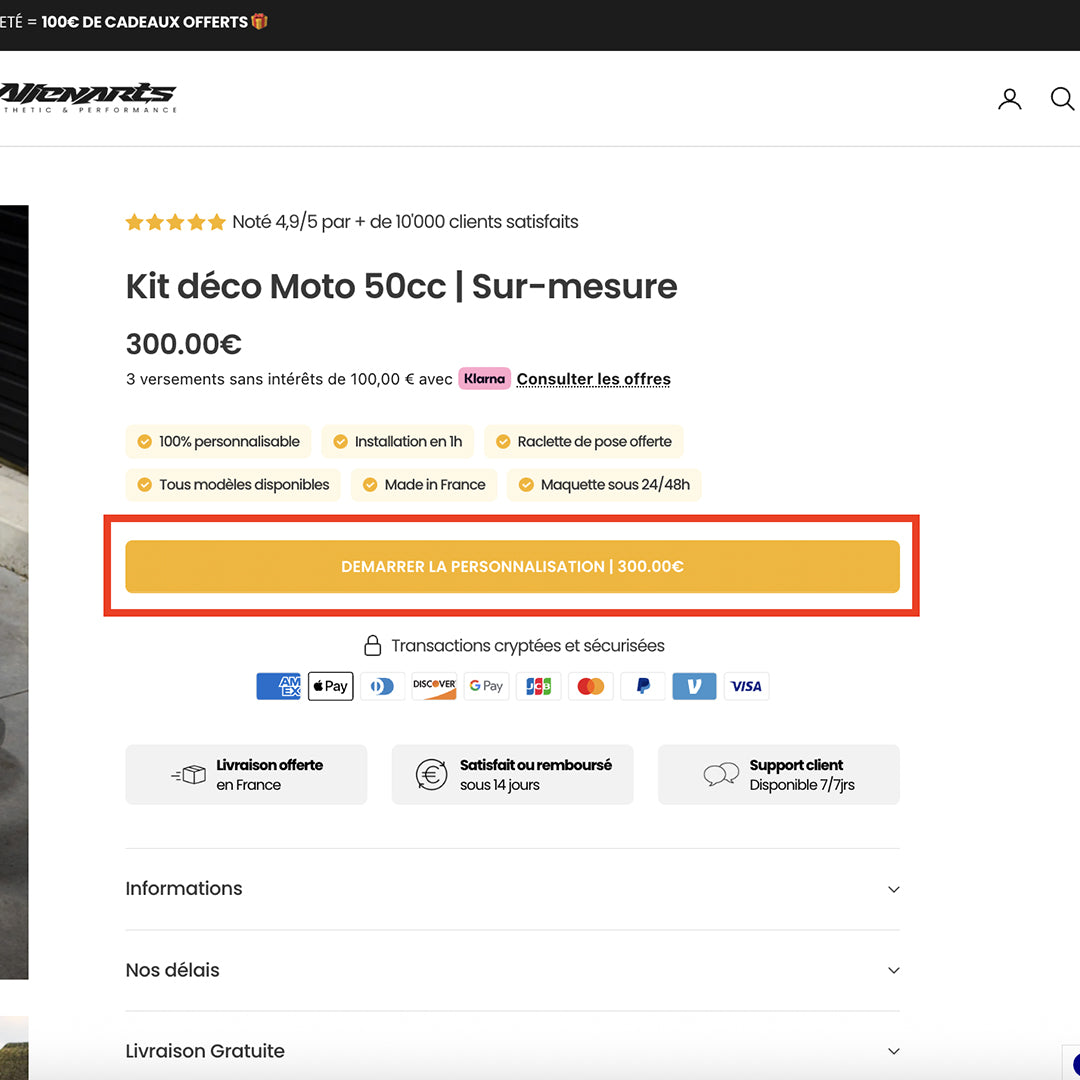Screen dimensions: 1080x1080
Task: Click the PayPal payment icon
Action: [x=642, y=686]
